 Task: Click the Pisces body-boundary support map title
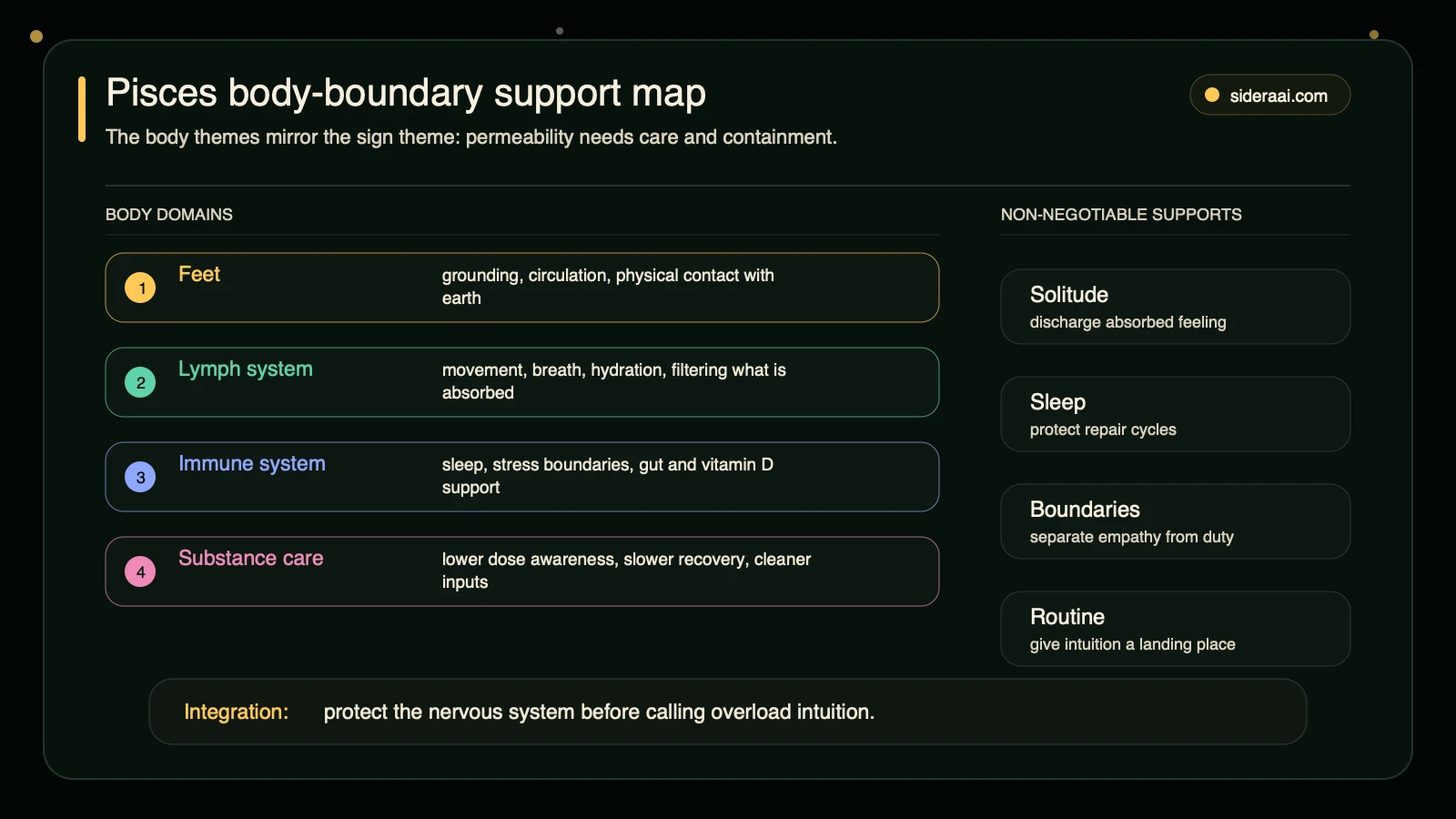point(406,93)
